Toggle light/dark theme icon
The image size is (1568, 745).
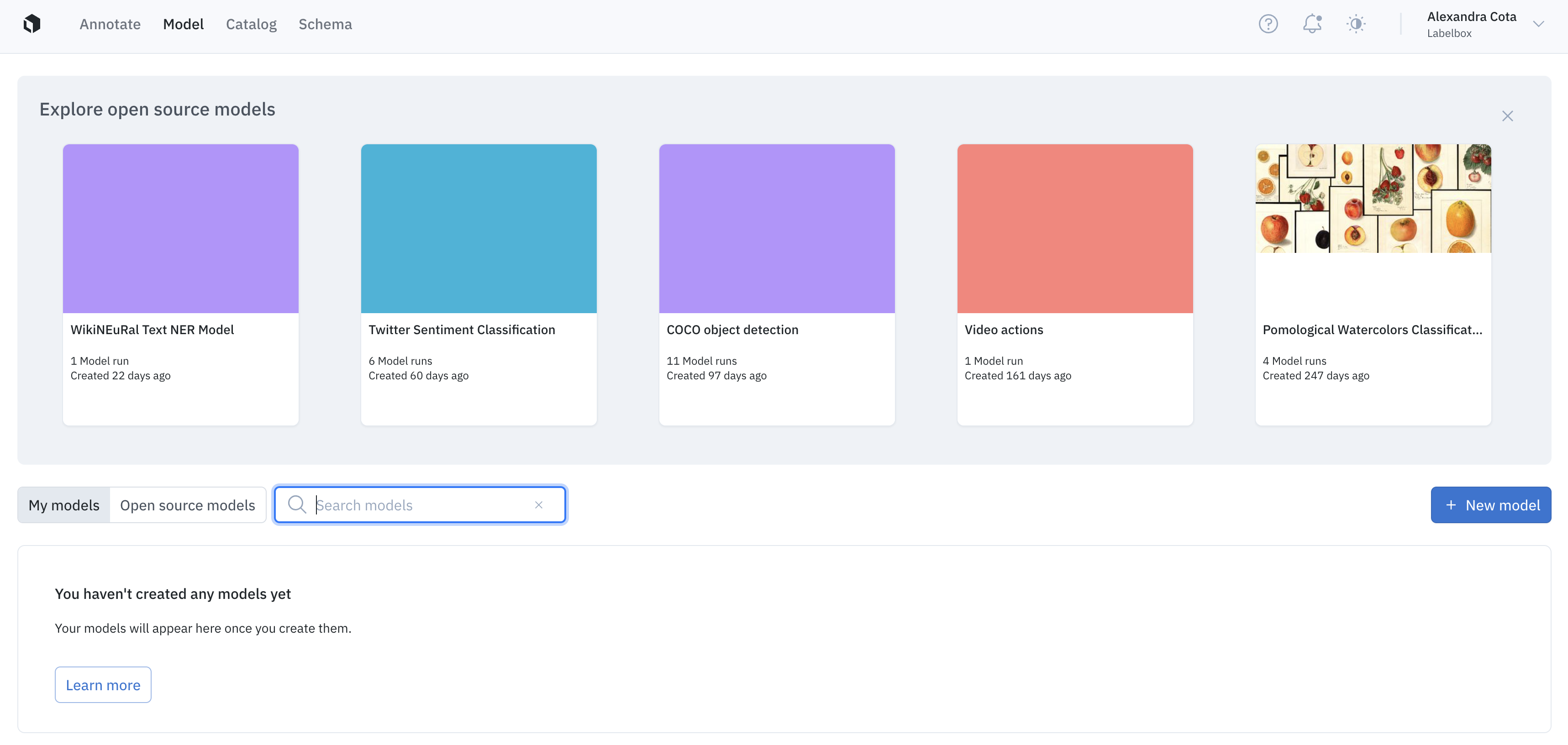tap(1356, 24)
